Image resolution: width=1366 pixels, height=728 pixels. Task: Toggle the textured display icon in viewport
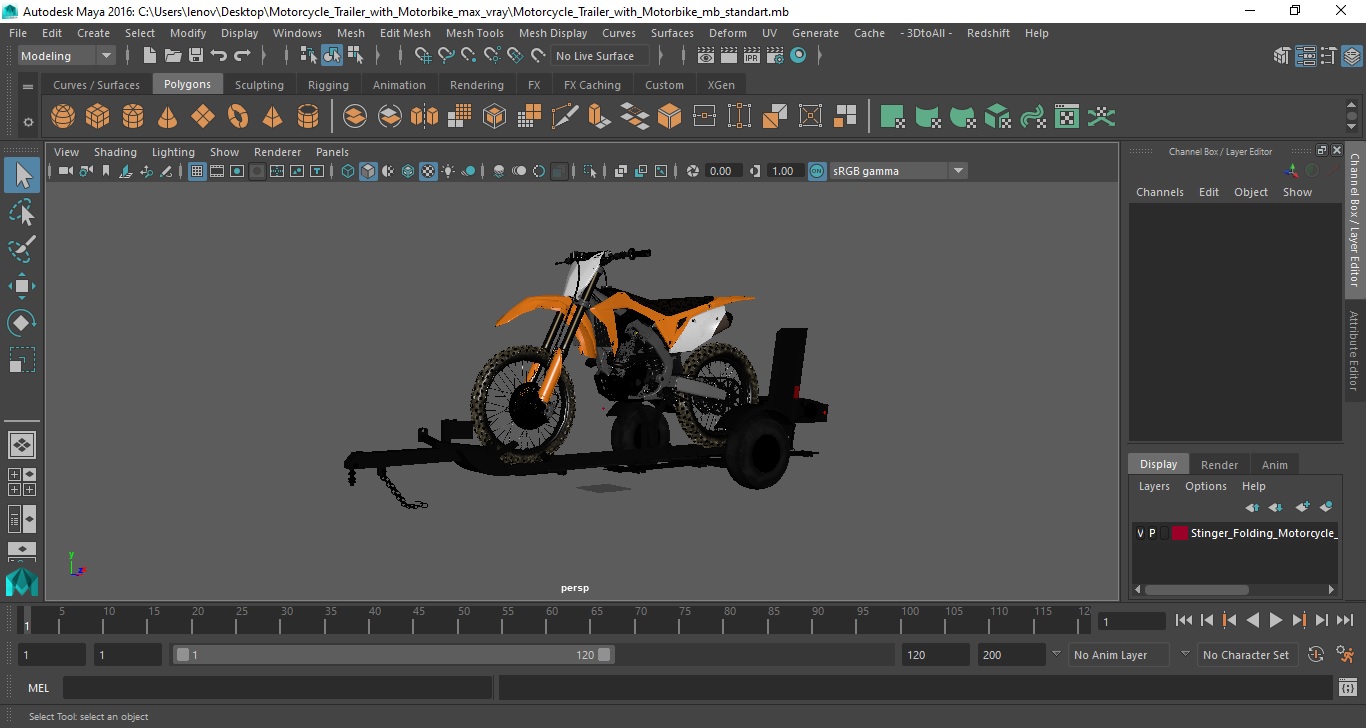pyautogui.click(x=428, y=171)
